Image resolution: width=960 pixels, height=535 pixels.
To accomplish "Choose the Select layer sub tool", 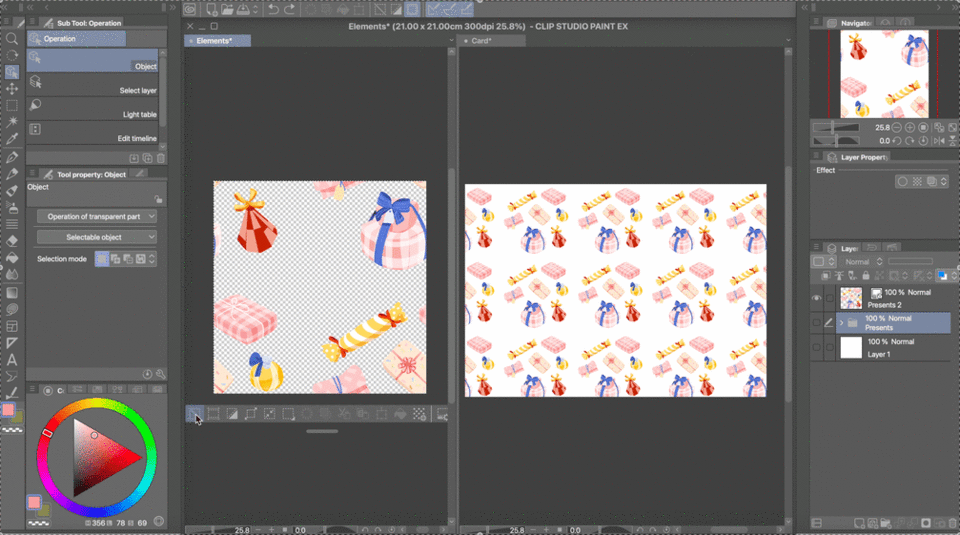I will point(92,84).
